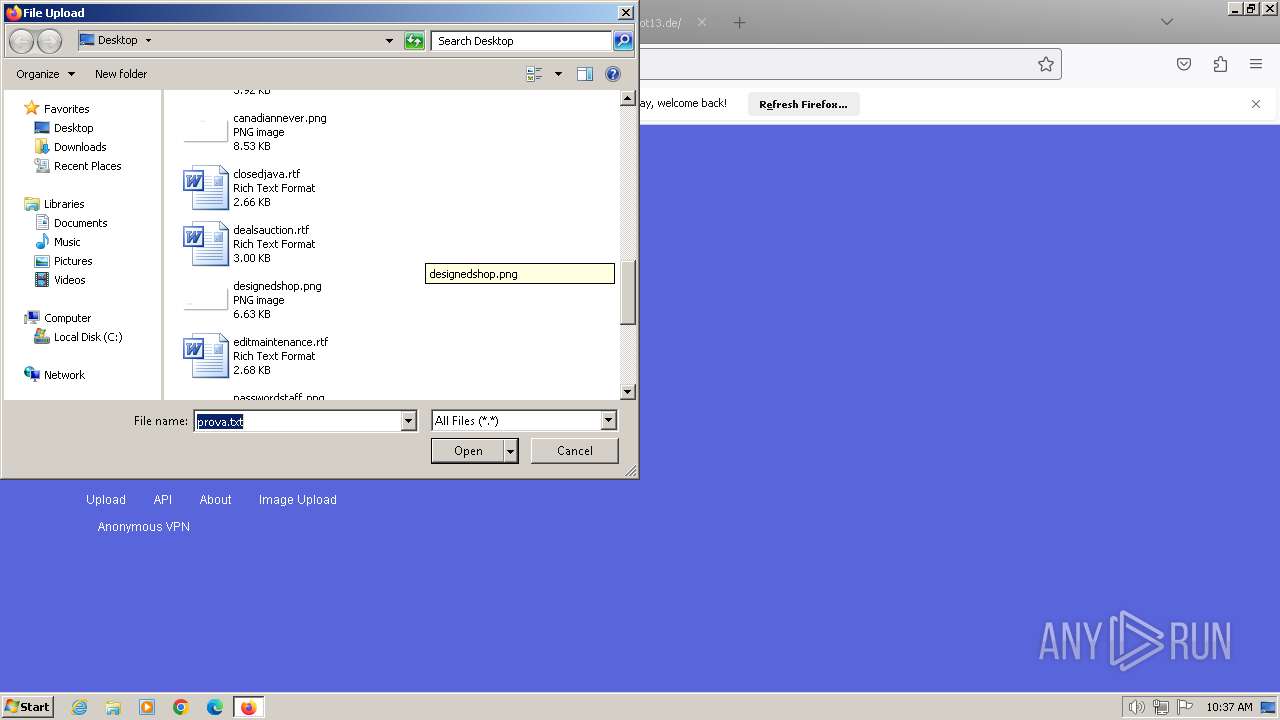Select designedshop.png file name

[x=277, y=286]
